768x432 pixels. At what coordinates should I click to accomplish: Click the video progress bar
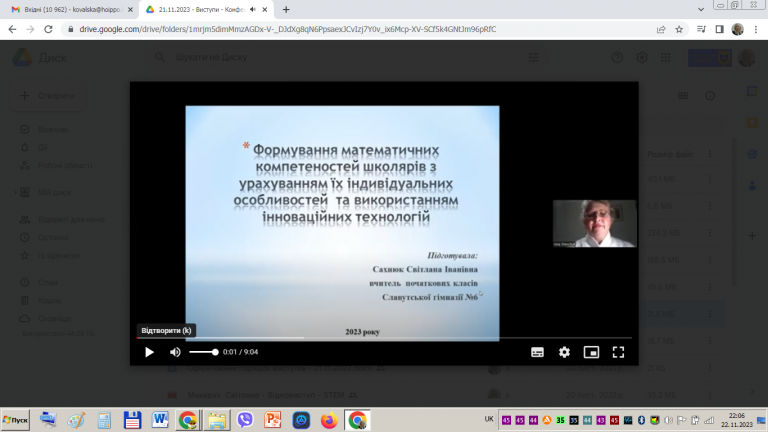click(384, 338)
